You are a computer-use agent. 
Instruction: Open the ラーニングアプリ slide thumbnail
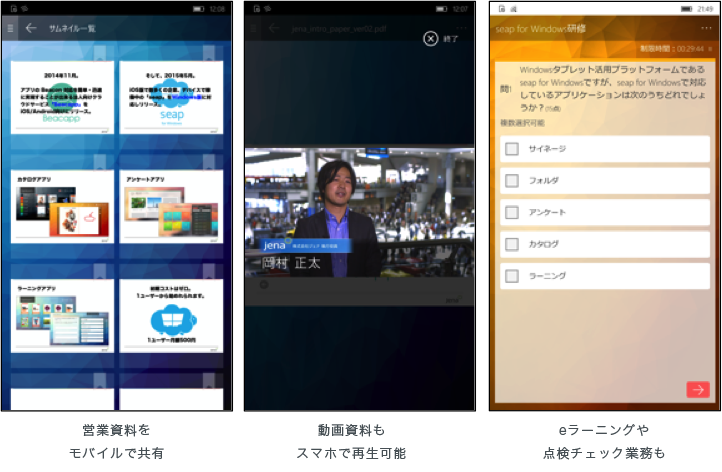[x=62, y=316]
